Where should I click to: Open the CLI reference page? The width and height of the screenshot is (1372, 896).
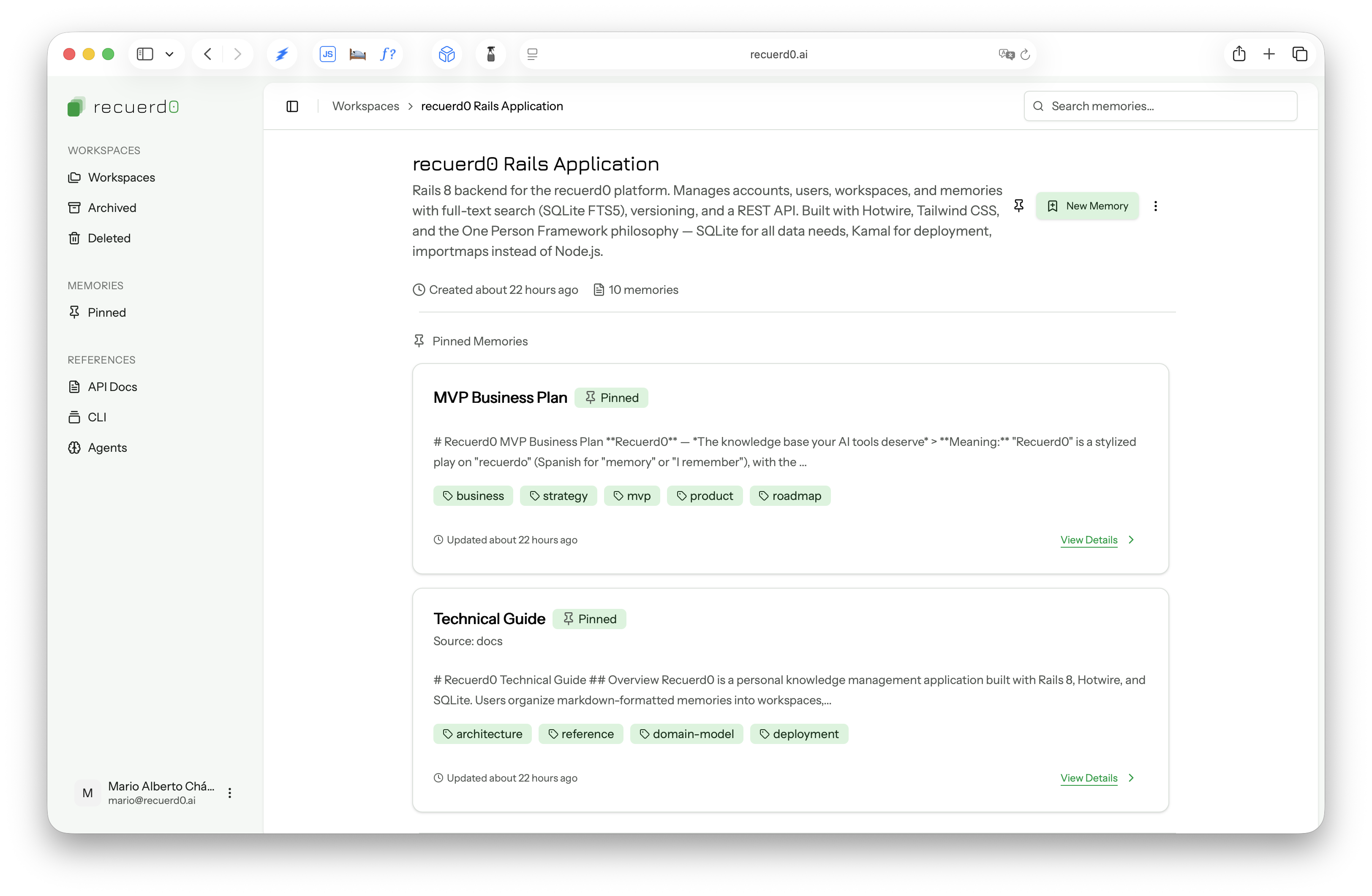tap(96, 417)
